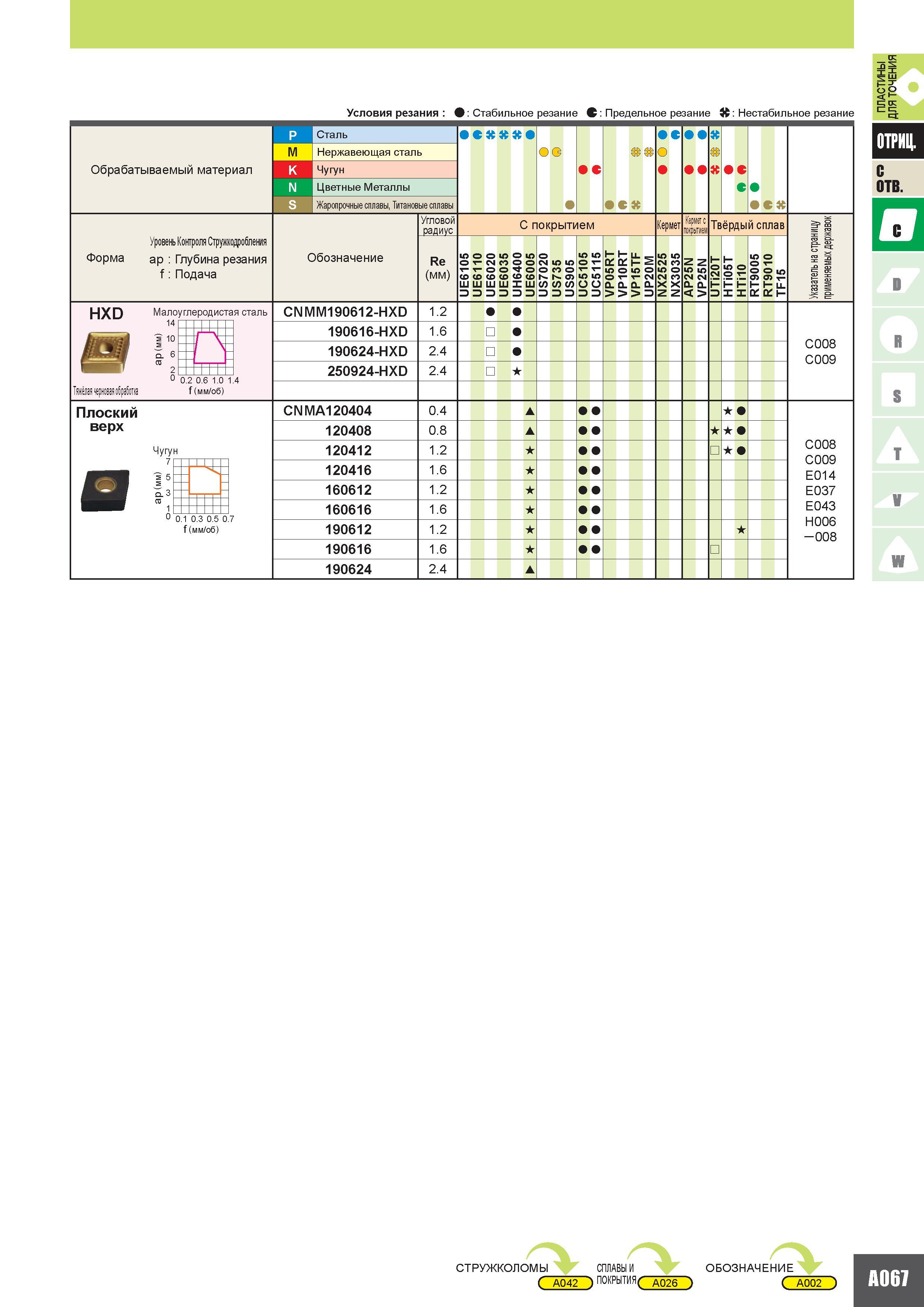Select the 120416 designation row
This screenshot has width=924, height=1307.
(x=348, y=470)
